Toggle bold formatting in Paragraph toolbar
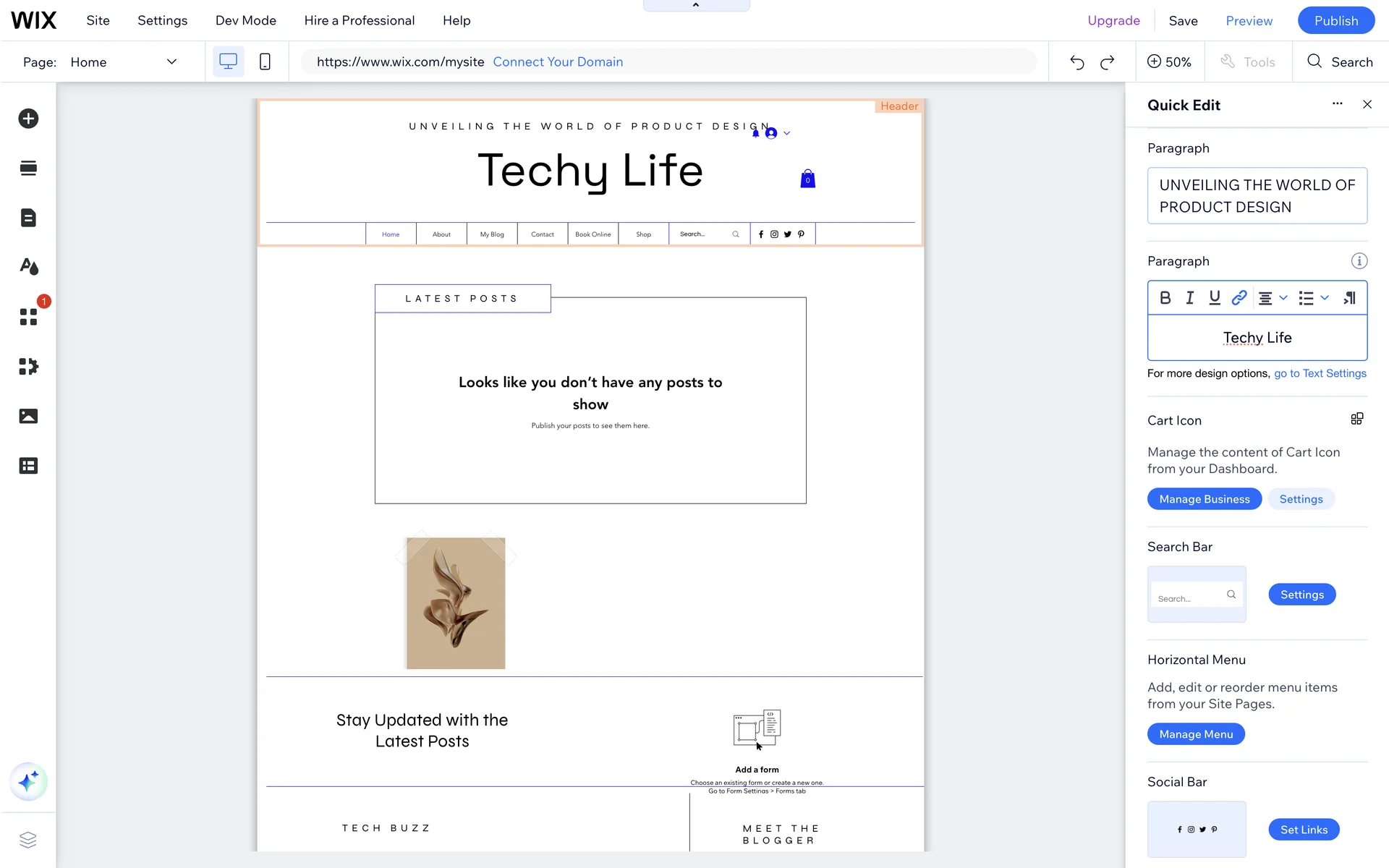 [1165, 298]
